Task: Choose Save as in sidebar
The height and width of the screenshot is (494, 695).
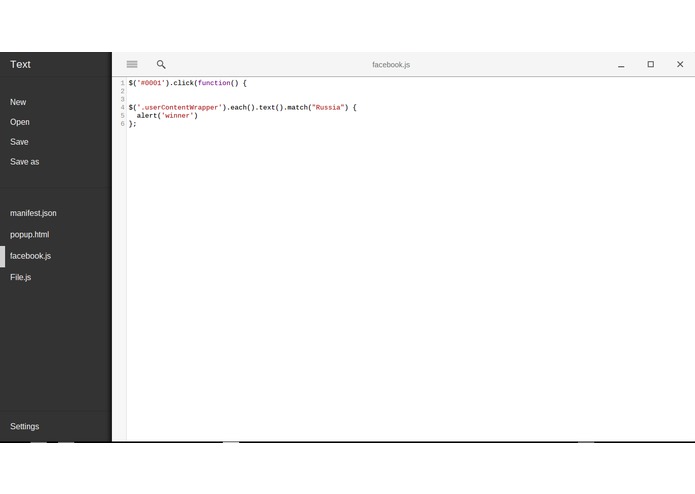Action: pyautogui.click(x=24, y=162)
